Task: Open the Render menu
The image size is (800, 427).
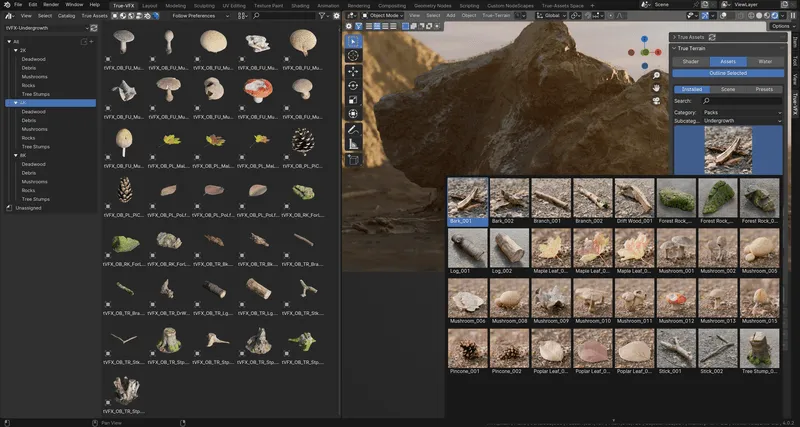Action: click(49, 5)
